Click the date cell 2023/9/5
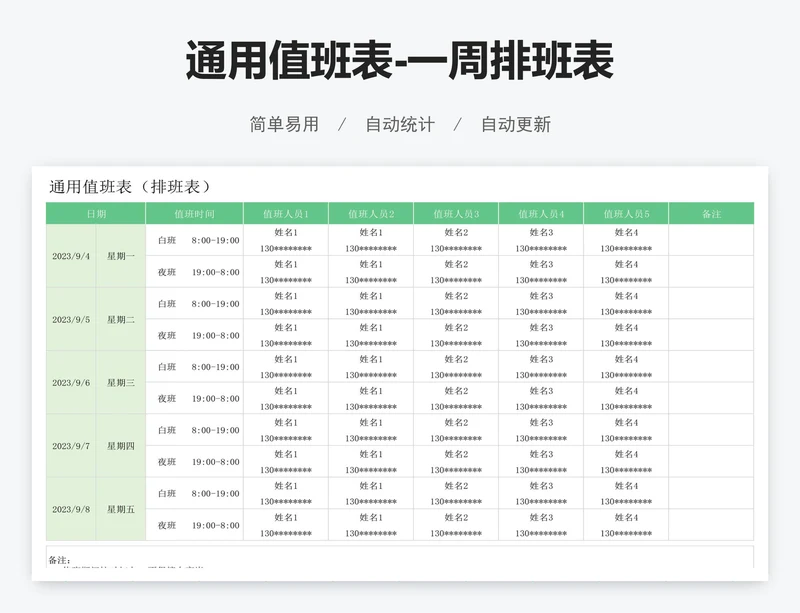800x613 pixels. pos(71,320)
